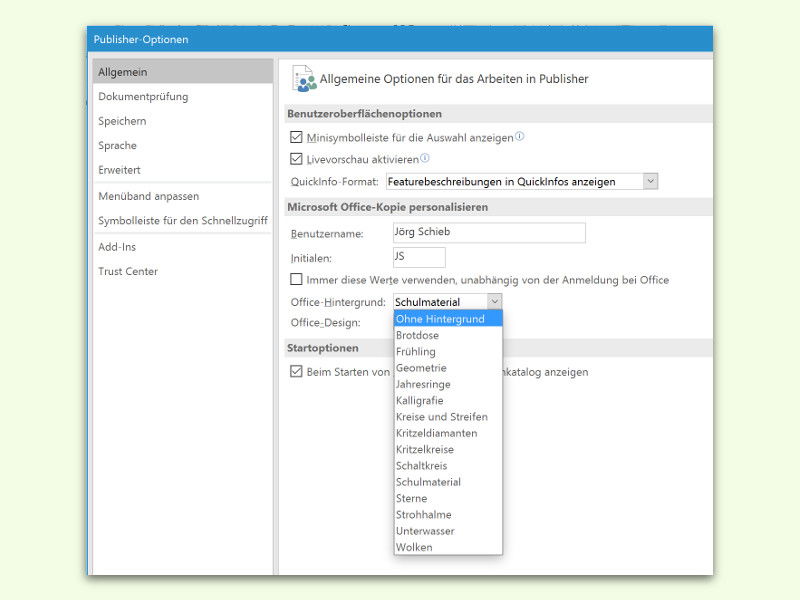Click the Publisher-Optionen title bar
Screen dimensions: 800x600
400,39
